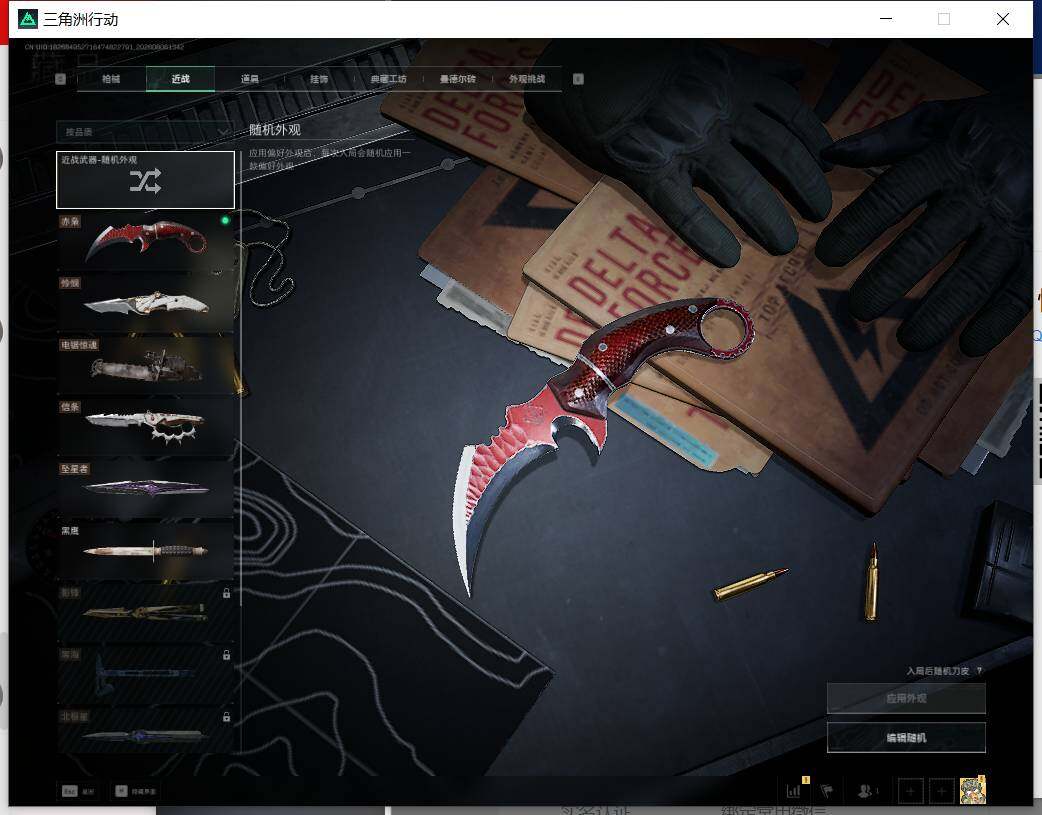Click the 随机外观 heading text
Screen dimensions: 1042x815
tap(275, 130)
